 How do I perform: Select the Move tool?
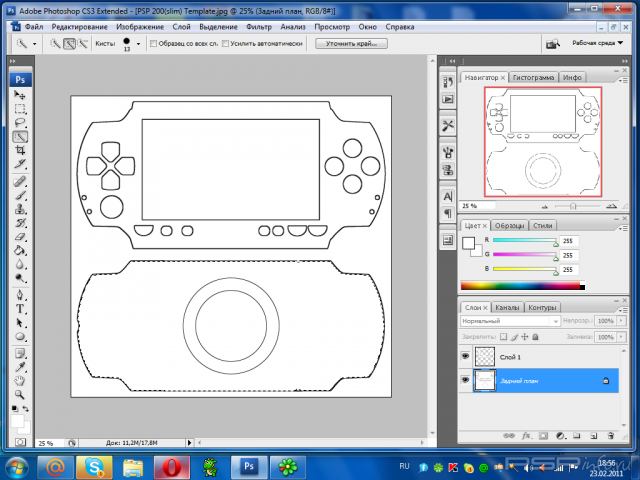pyautogui.click(x=20, y=94)
